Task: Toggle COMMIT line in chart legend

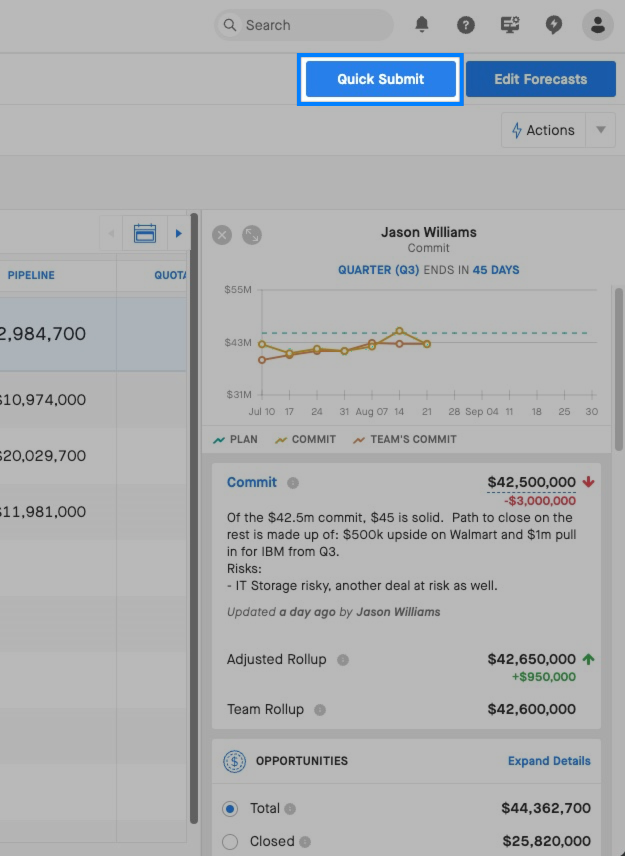Action: [x=306, y=439]
